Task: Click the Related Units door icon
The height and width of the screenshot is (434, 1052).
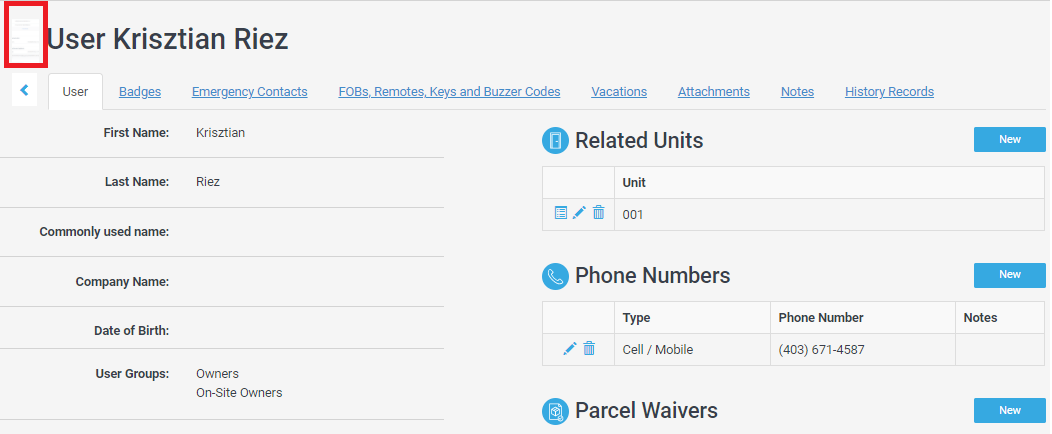Action: tap(555, 141)
